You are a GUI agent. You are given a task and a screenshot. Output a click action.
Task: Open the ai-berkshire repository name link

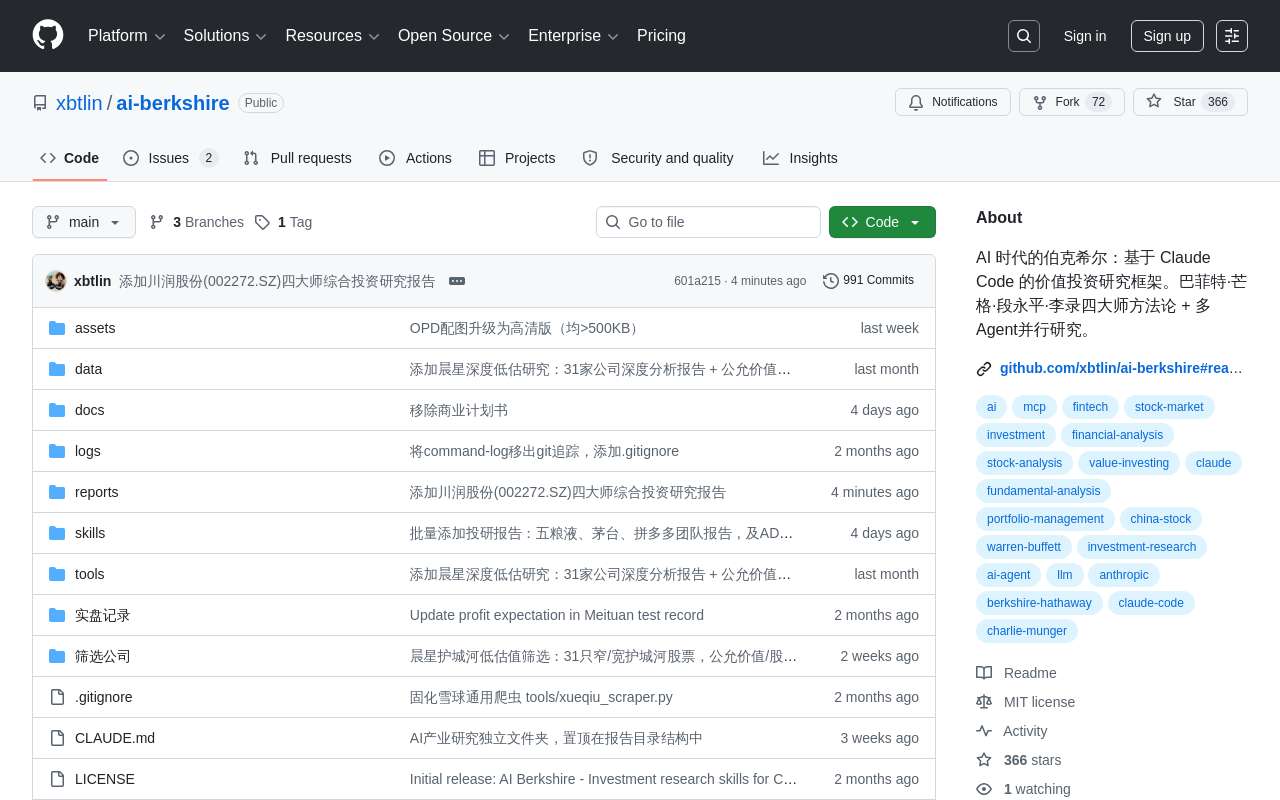[x=173, y=103]
